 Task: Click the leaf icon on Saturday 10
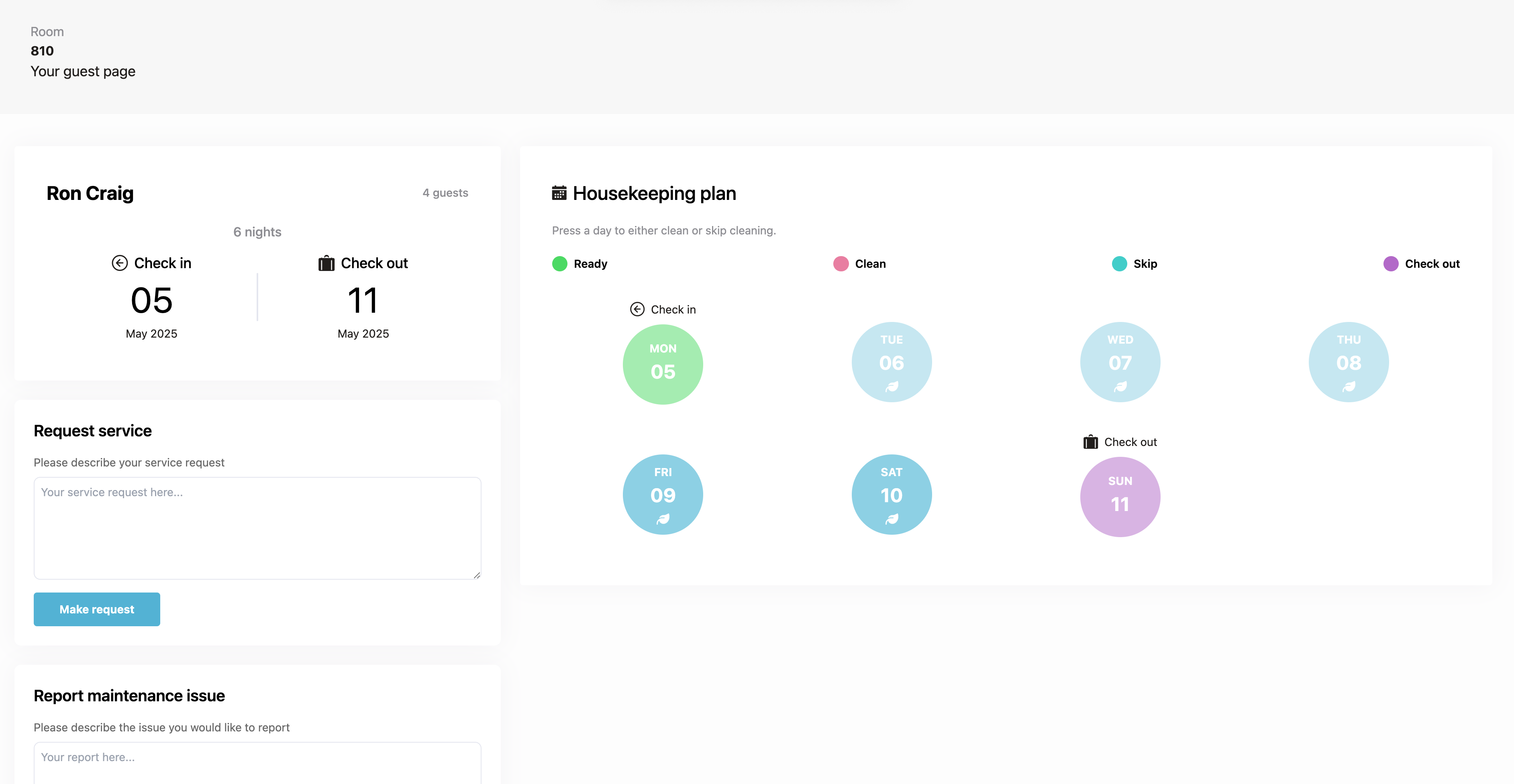tap(892, 519)
